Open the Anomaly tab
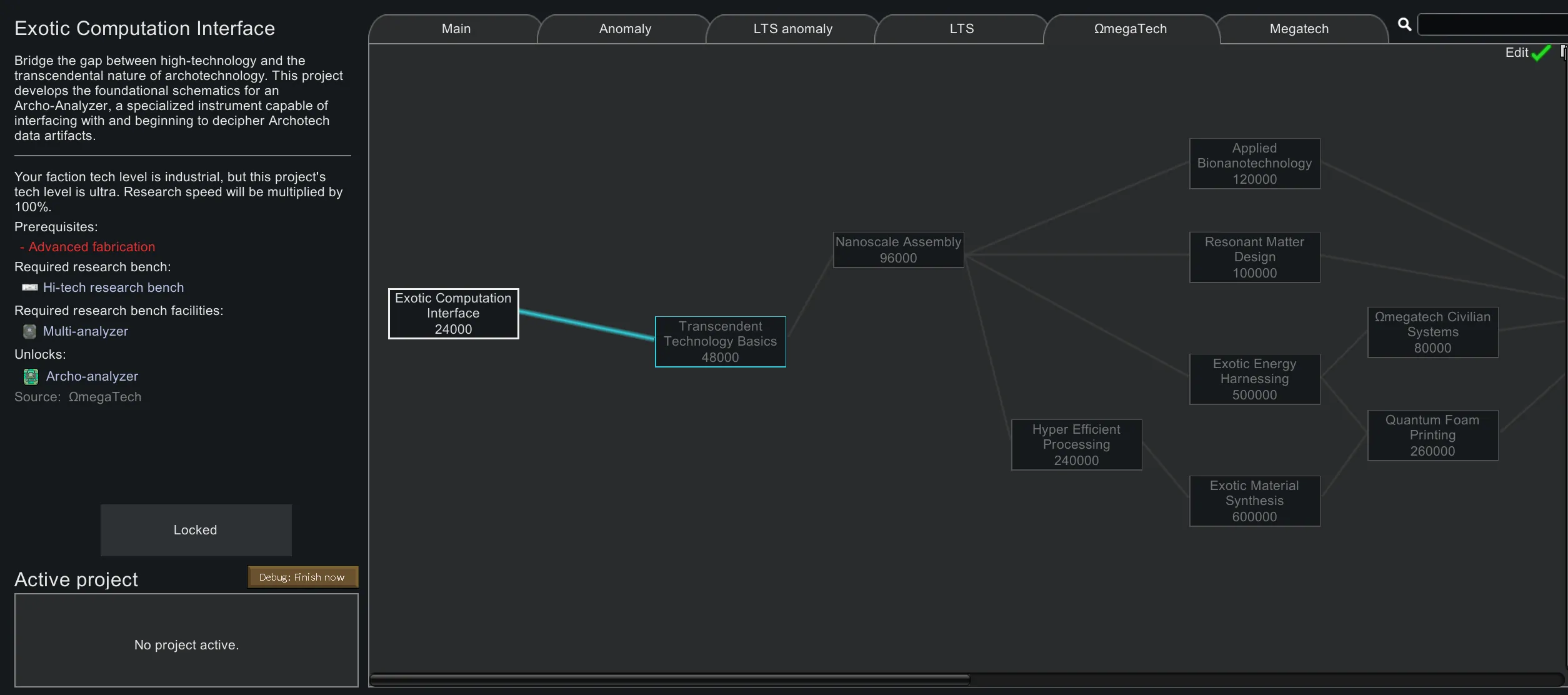Screen dimensions: 1568x695 click(x=624, y=29)
